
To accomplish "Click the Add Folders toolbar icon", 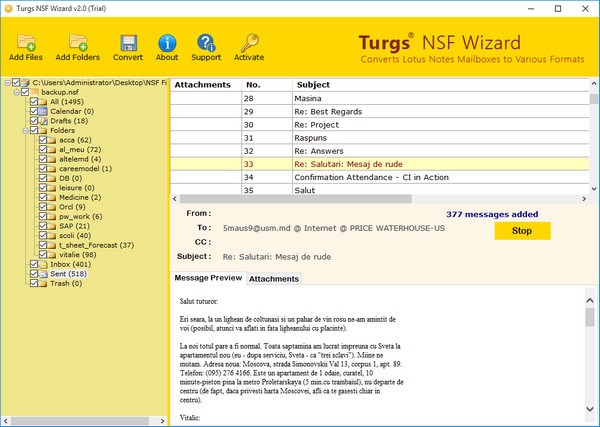I will pyautogui.click(x=77, y=43).
